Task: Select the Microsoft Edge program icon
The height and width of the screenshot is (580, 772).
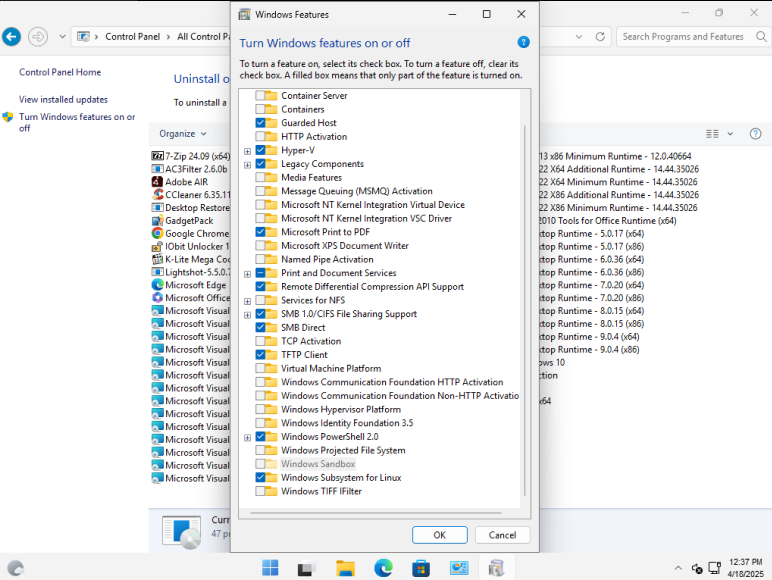Action: coord(158,285)
